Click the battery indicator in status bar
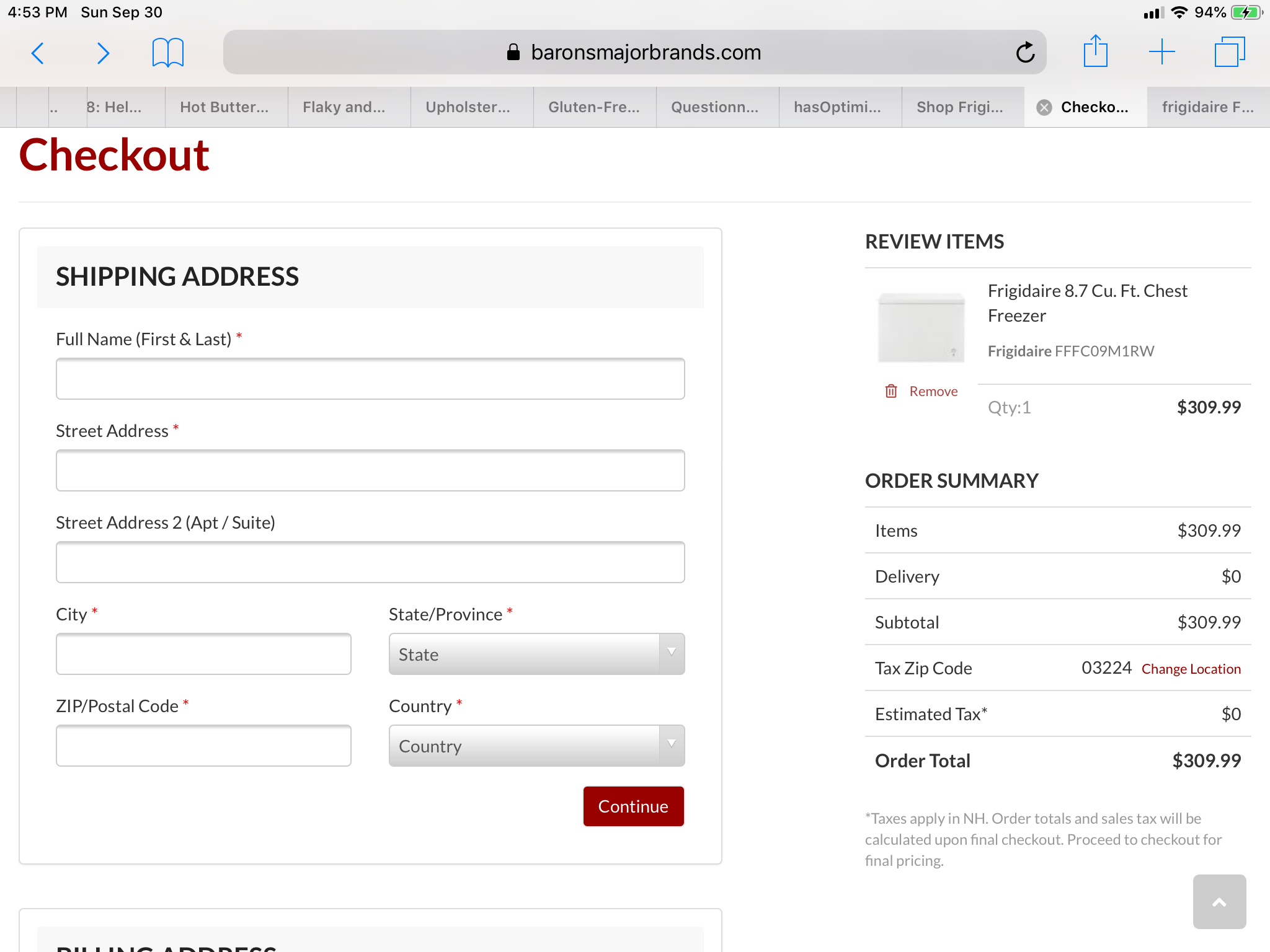Screen dimensions: 1270x952 tap(1246, 12)
